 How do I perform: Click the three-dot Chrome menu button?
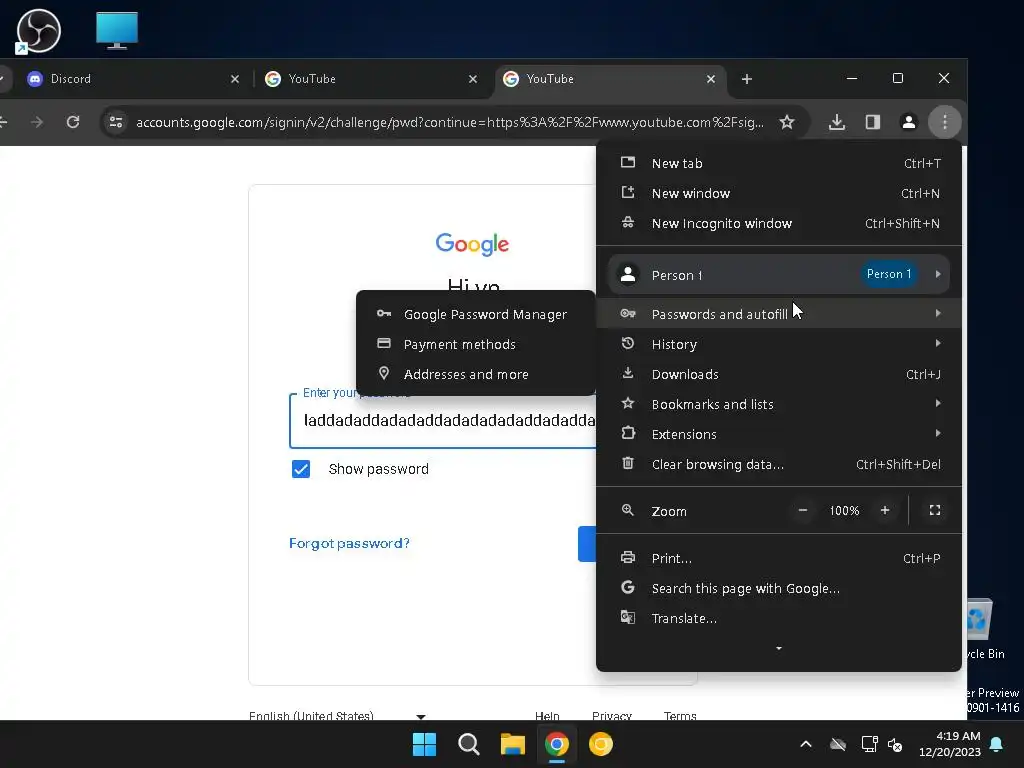pyautogui.click(x=944, y=122)
